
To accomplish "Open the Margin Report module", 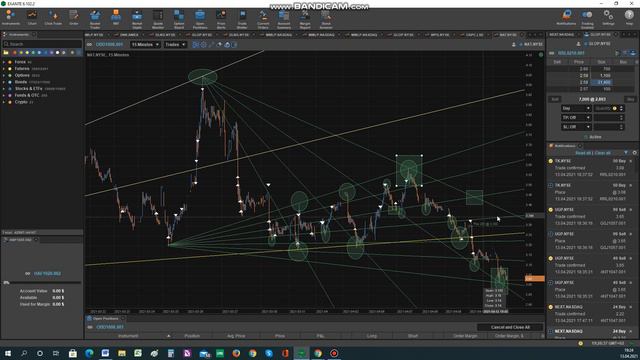I will point(305,18).
